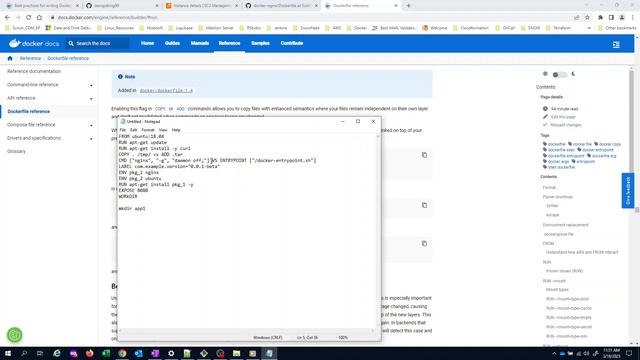Open Reference documentation in sidebar
The image size is (640, 360).
tap(34, 71)
